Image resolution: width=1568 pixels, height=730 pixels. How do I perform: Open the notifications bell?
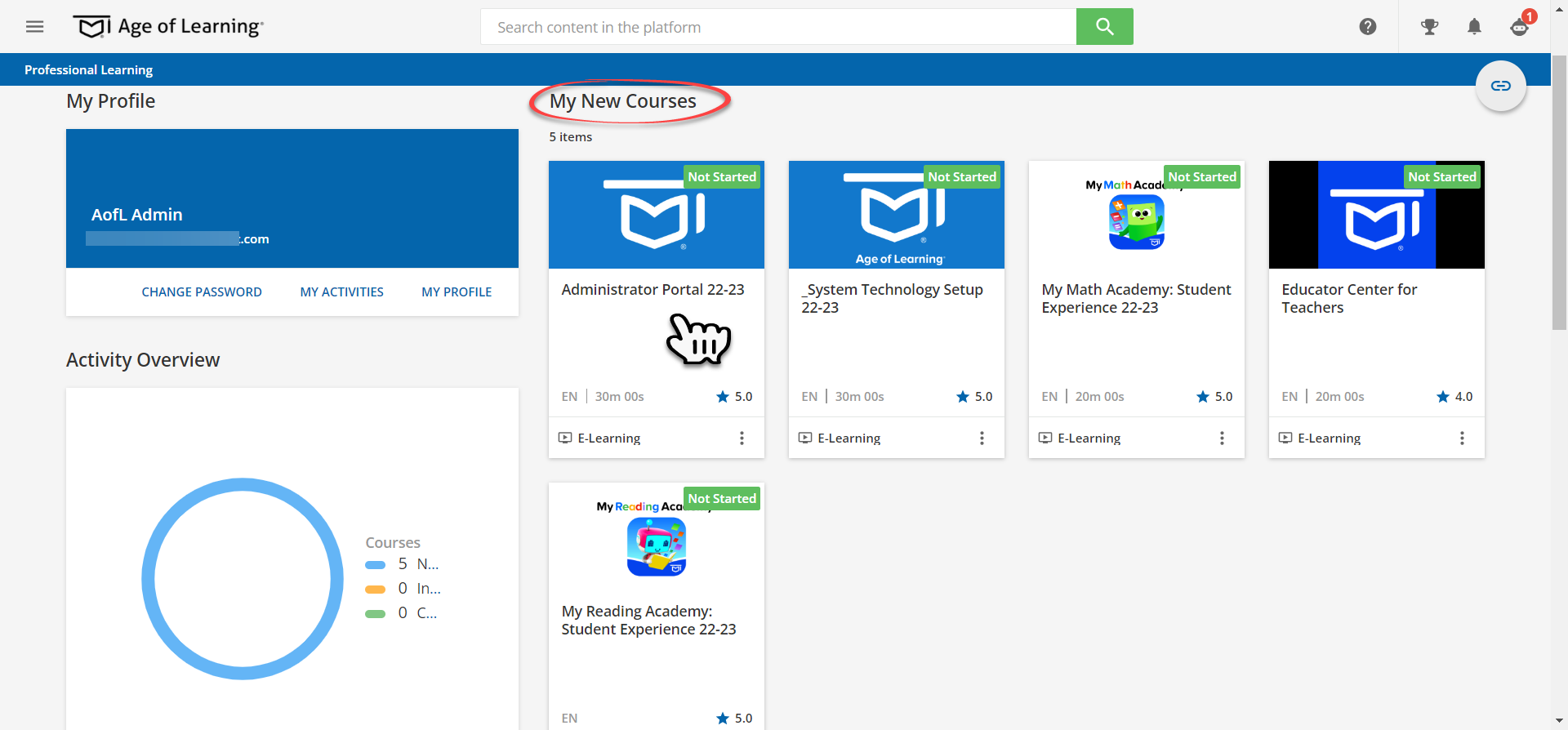pos(1474,27)
